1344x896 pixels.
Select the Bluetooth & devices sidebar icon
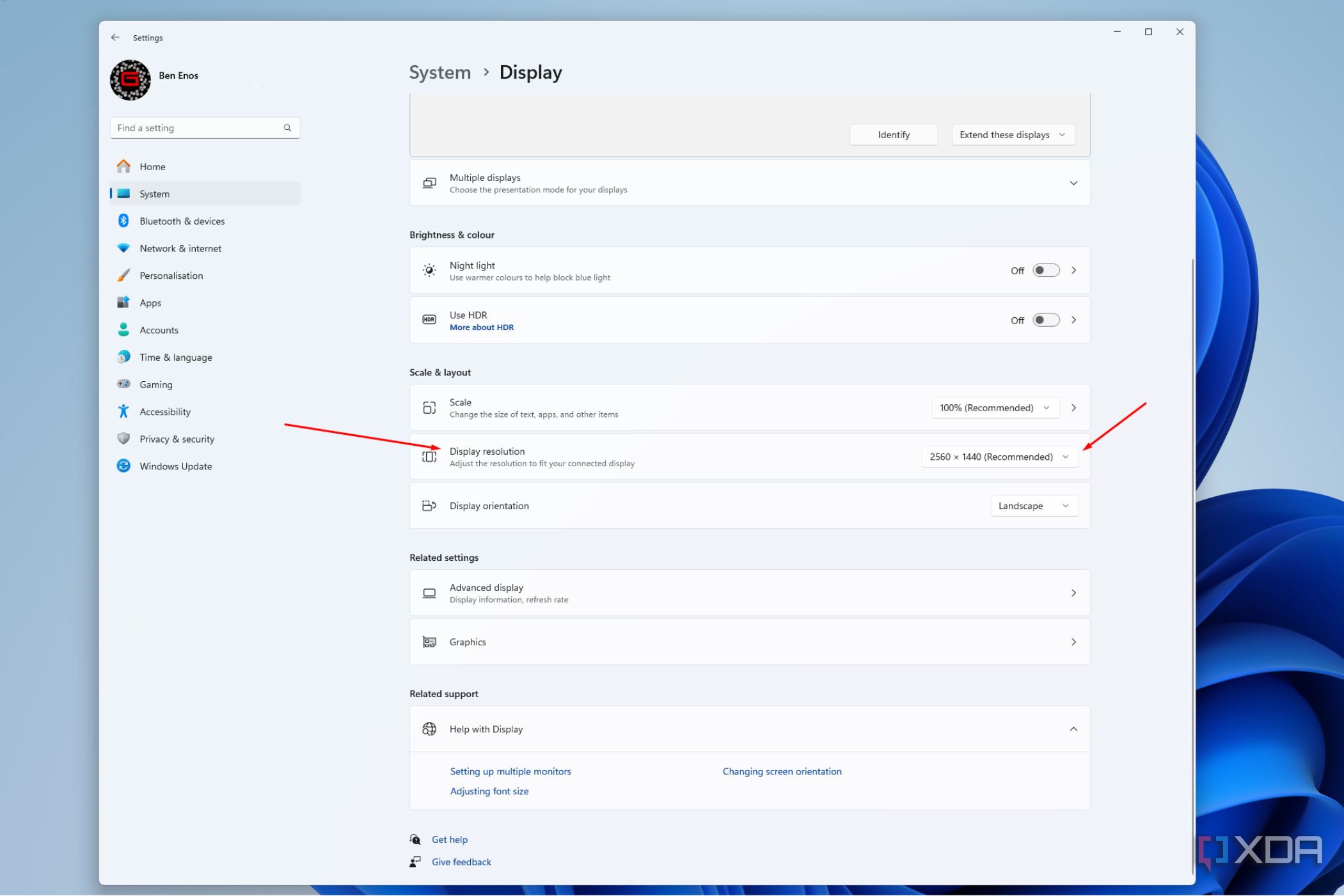point(123,221)
